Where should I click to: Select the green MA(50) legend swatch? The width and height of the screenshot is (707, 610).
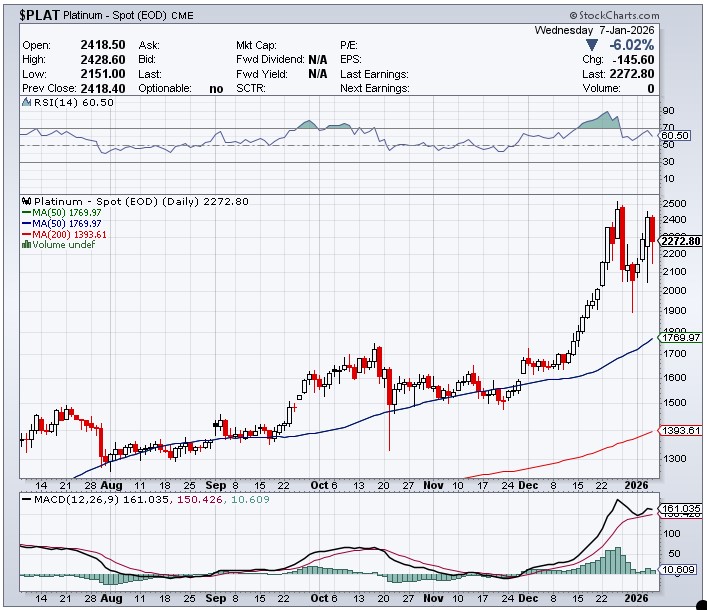click(27, 212)
